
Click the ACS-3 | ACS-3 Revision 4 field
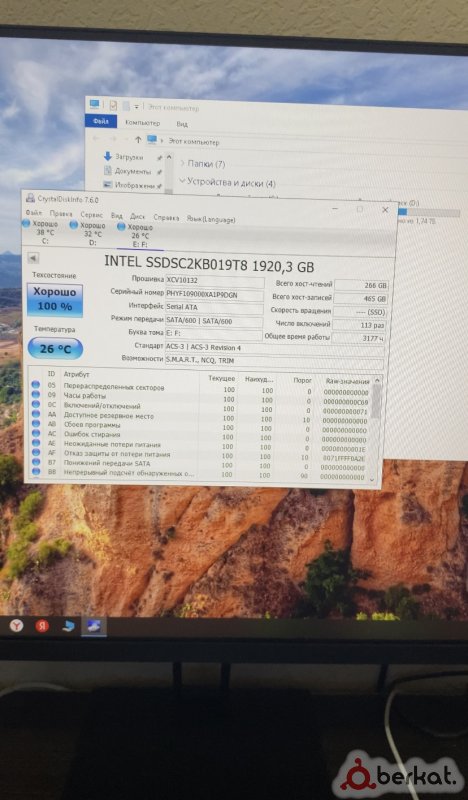[275, 348]
